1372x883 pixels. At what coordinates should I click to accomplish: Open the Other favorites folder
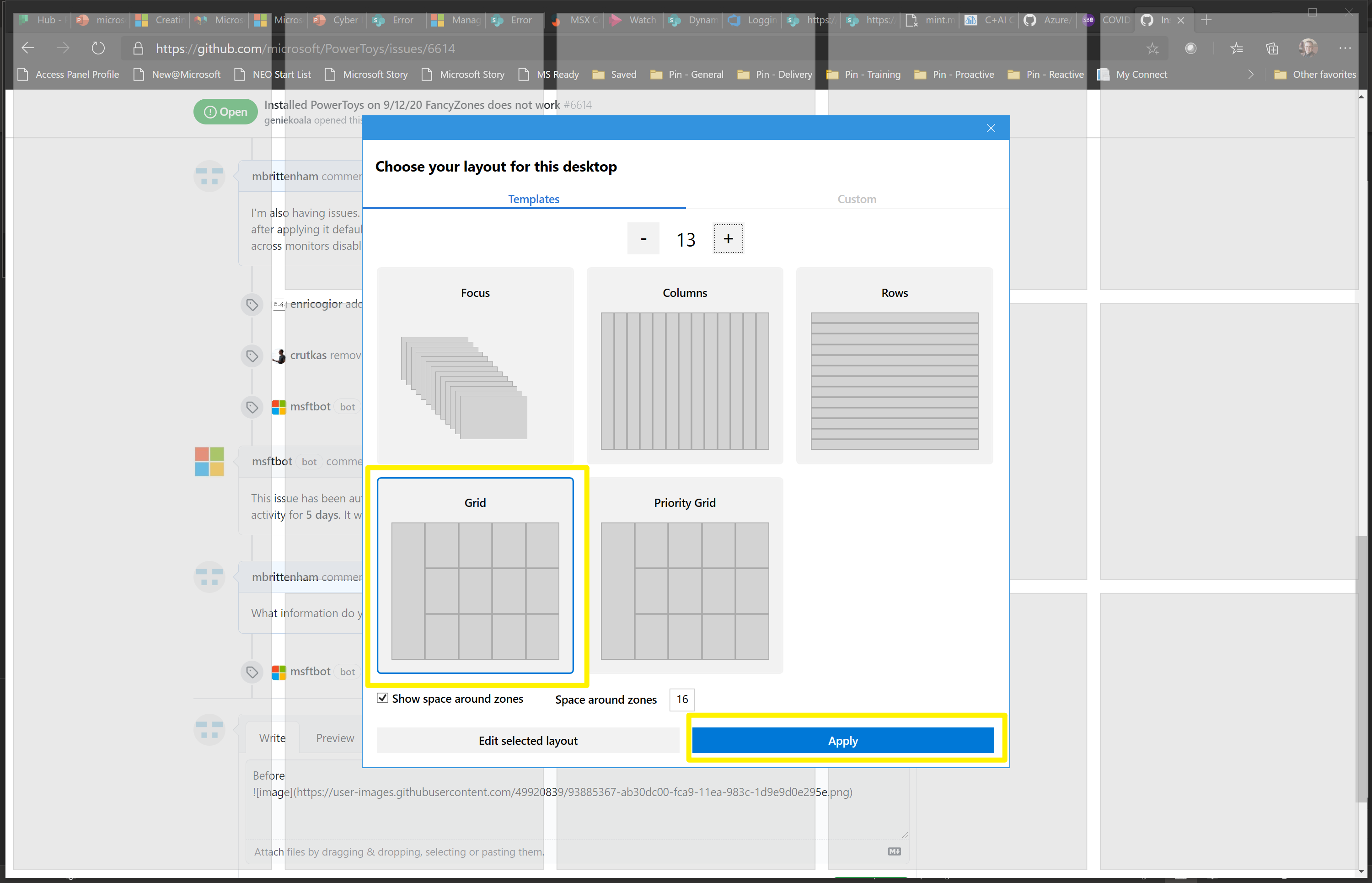pyautogui.click(x=1315, y=75)
